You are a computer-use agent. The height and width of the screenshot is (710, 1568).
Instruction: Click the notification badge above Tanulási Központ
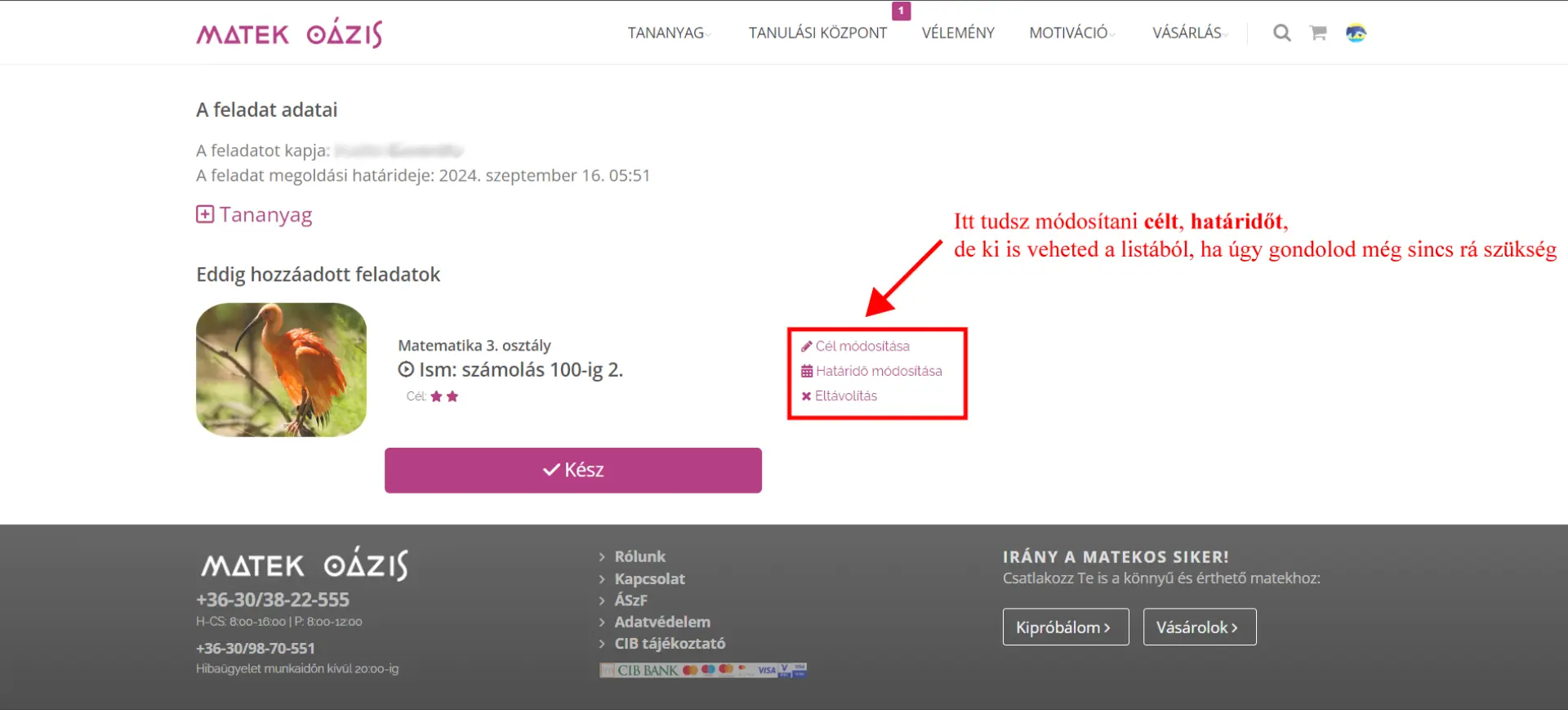901,11
